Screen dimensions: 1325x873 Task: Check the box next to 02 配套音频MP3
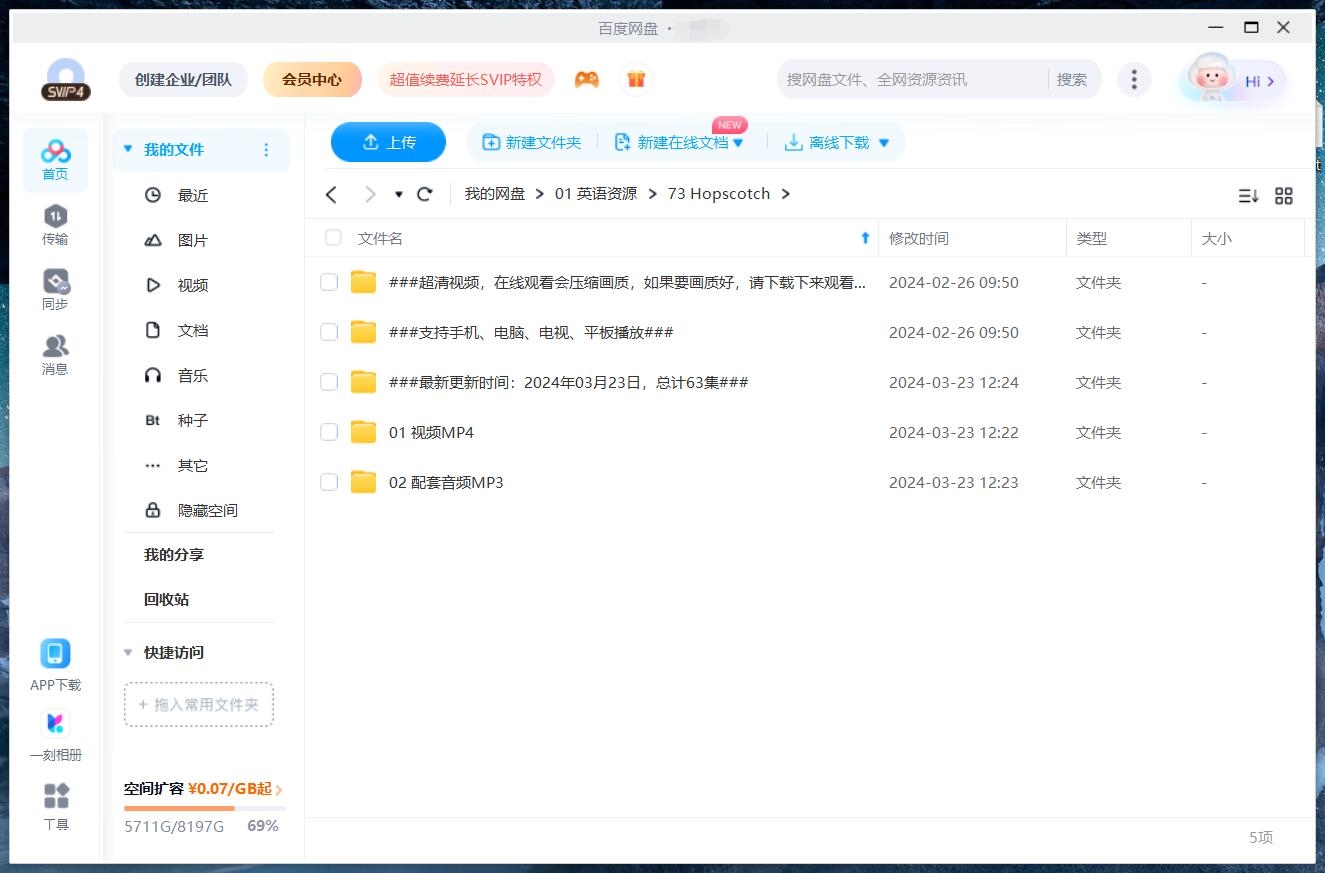[329, 482]
